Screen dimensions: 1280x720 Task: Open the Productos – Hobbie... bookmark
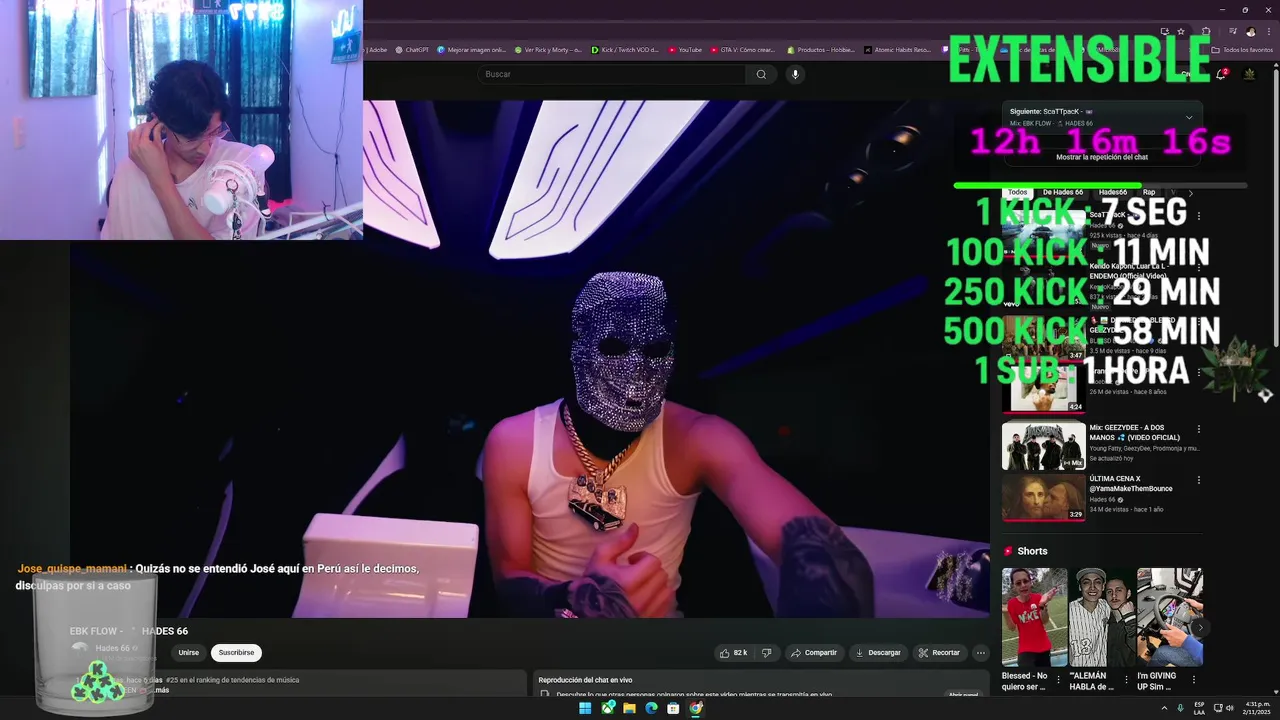pyautogui.click(x=821, y=49)
